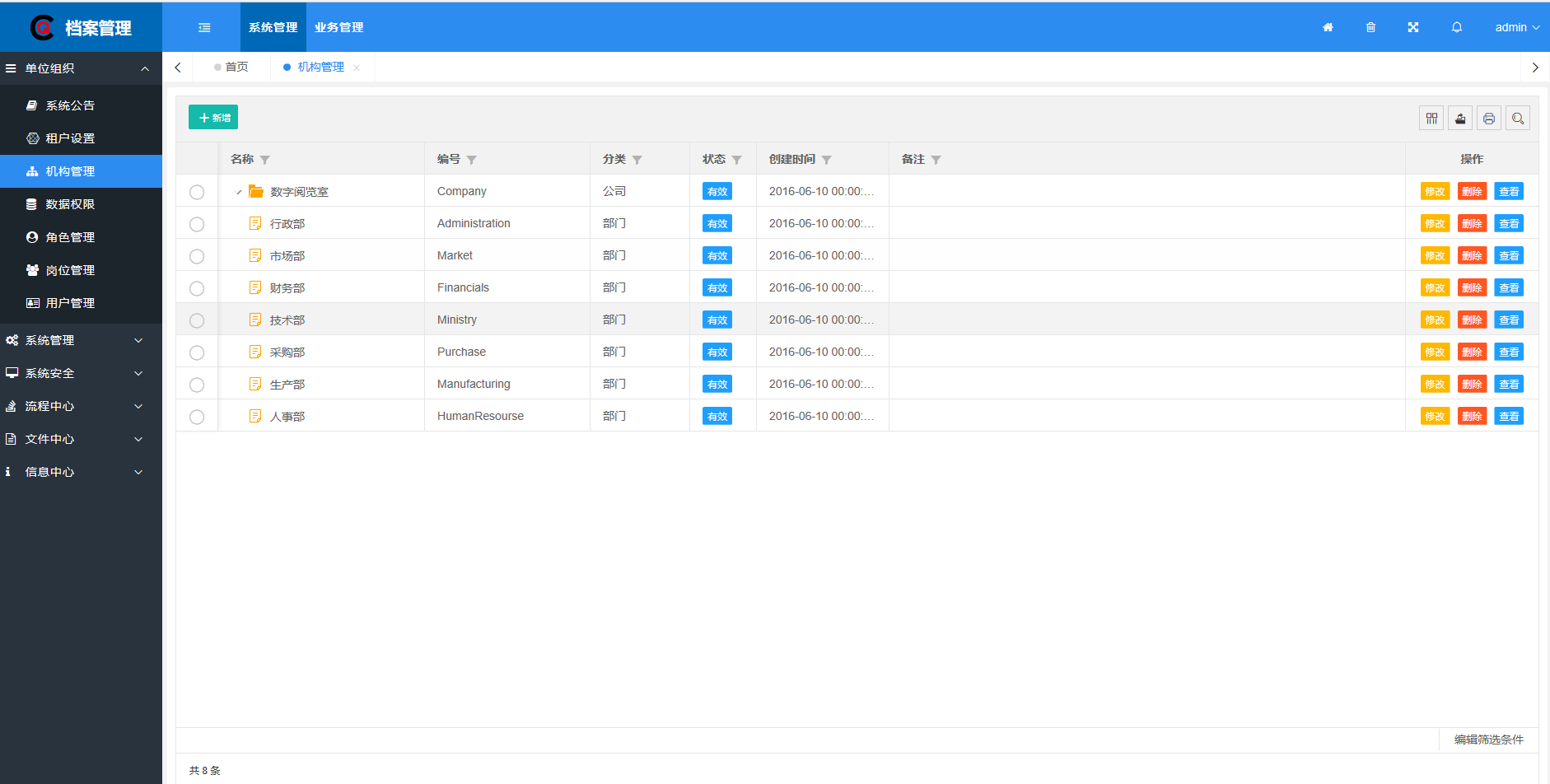The height and width of the screenshot is (784, 1550).
Task: Switch to the 业务管理 top tab
Action: [338, 27]
